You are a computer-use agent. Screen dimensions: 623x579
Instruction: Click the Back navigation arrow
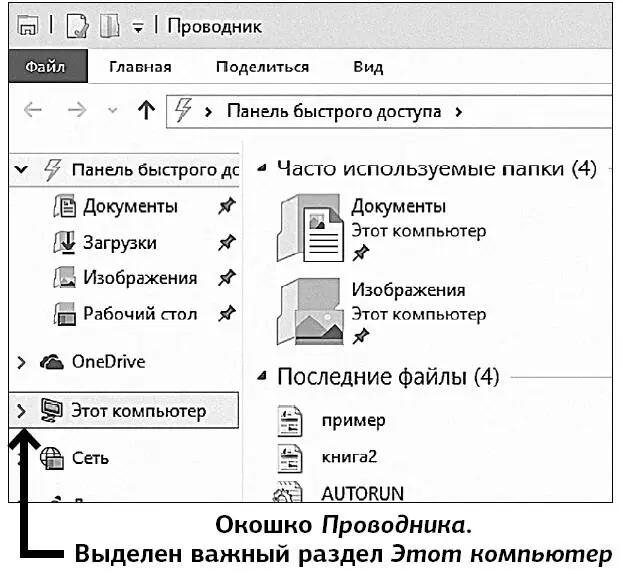click(33, 110)
